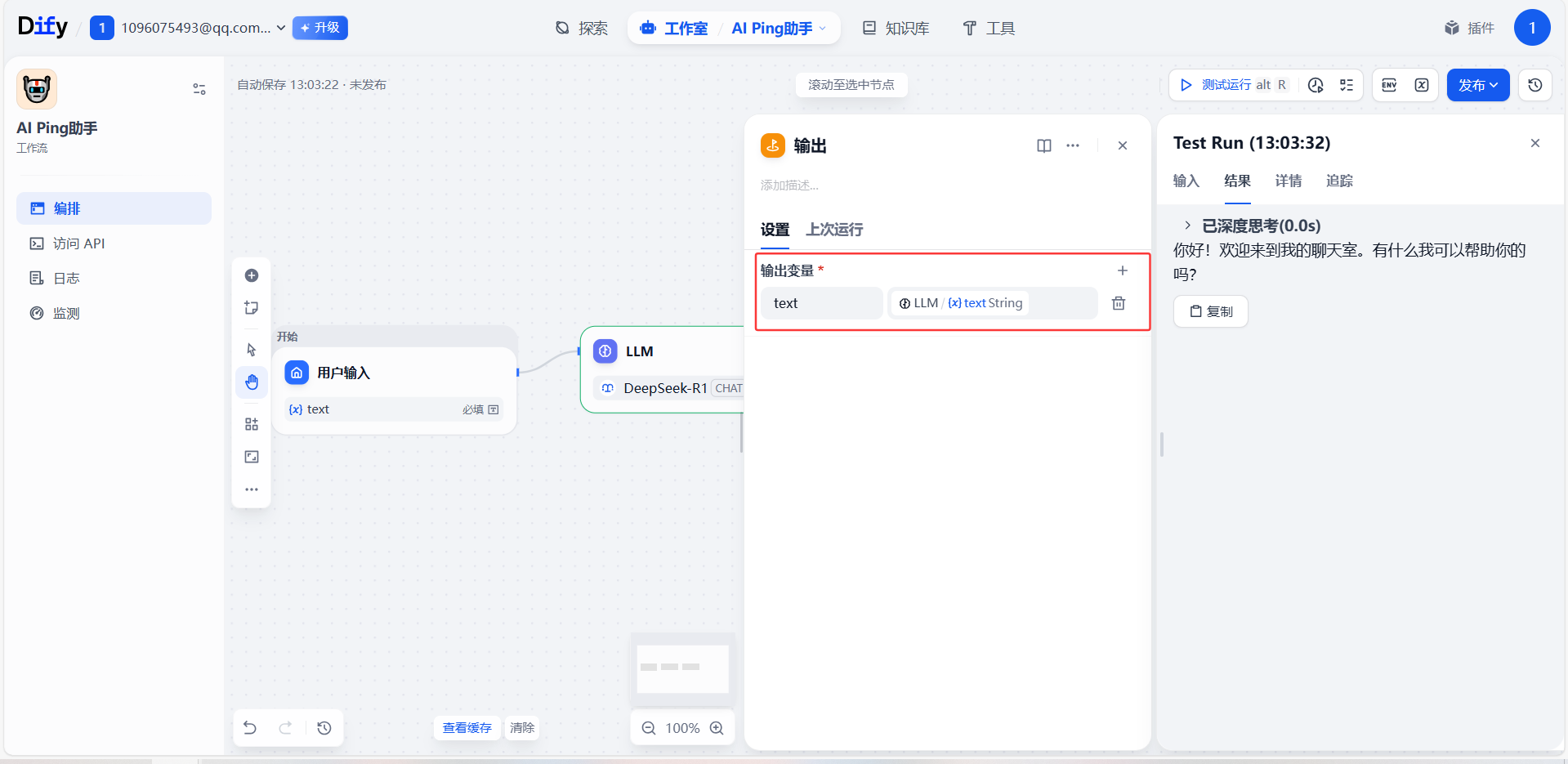Click the organize nodes icon

click(x=252, y=424)
